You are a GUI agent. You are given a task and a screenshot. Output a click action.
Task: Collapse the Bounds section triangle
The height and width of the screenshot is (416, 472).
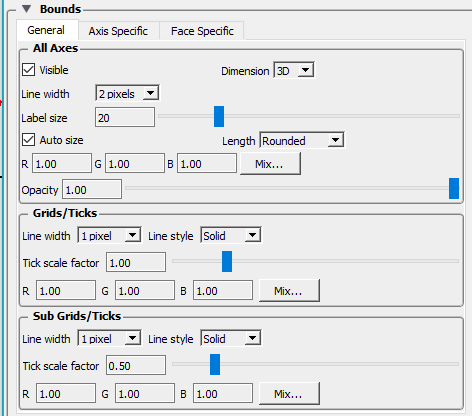[x=27, y=9]
